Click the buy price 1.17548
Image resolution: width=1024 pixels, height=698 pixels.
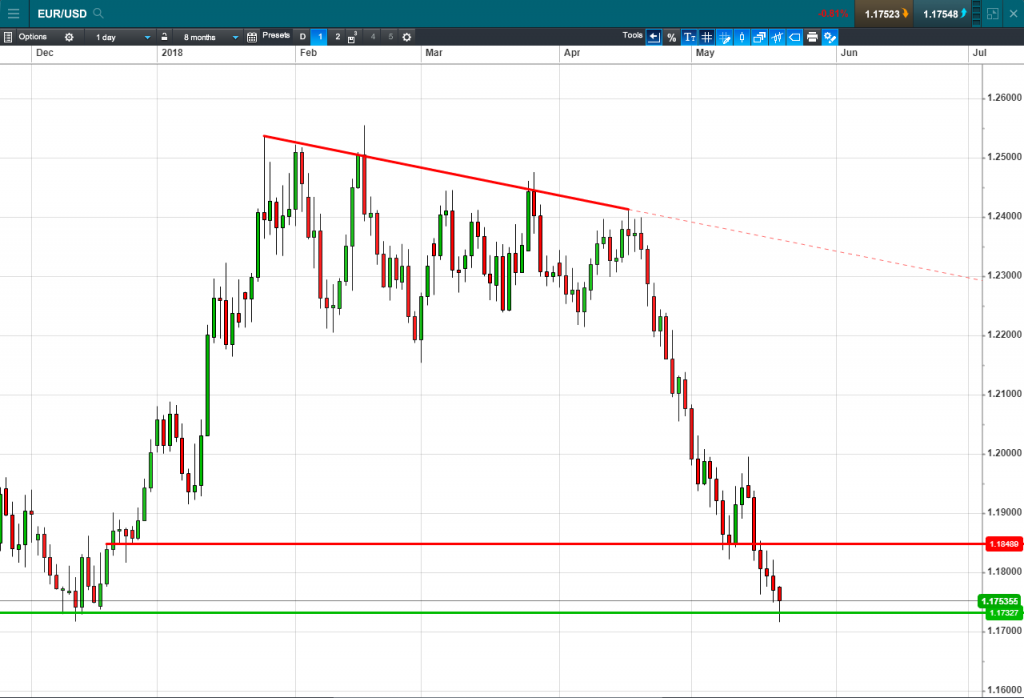point(944,14)
